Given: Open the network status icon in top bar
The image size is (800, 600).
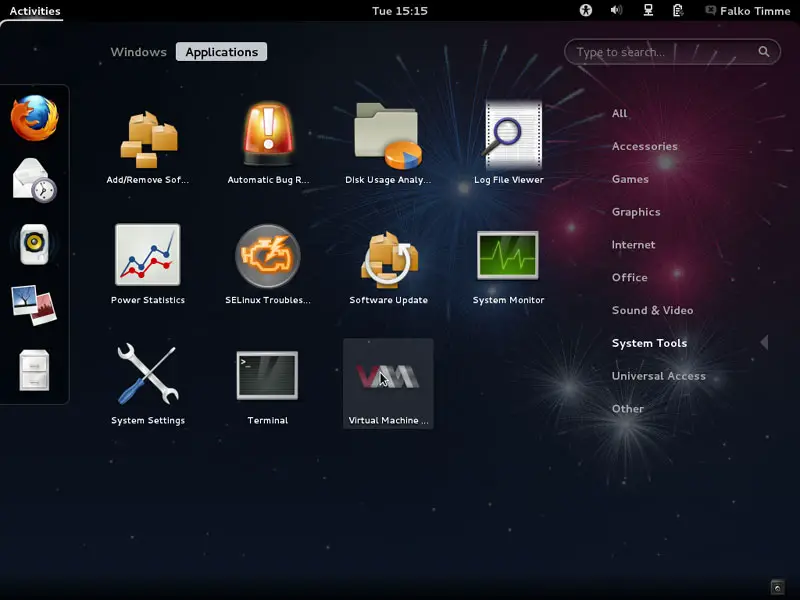Looking at the screenshot, I should coord(648,10).
